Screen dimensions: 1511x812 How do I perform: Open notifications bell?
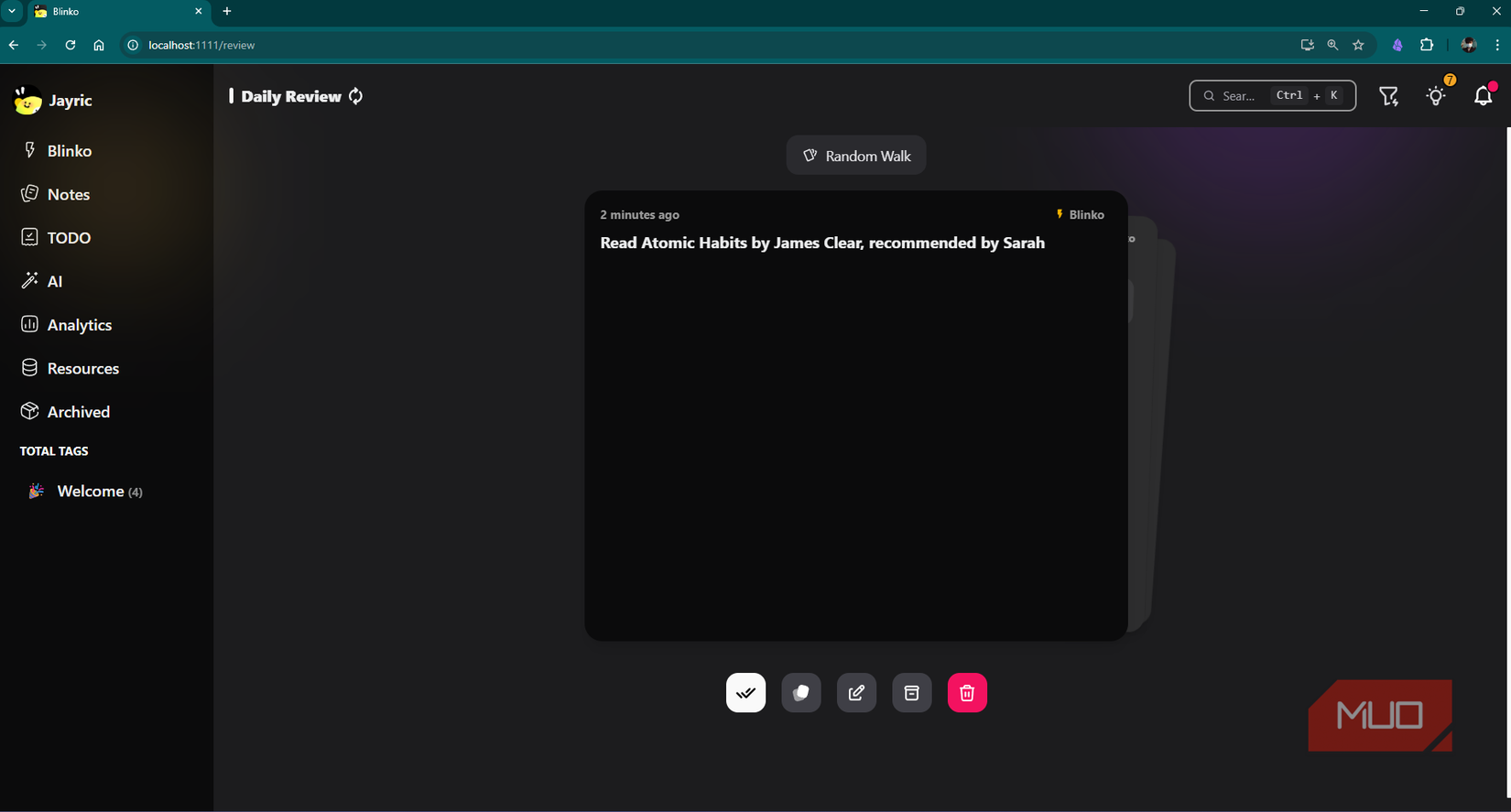1483,96
